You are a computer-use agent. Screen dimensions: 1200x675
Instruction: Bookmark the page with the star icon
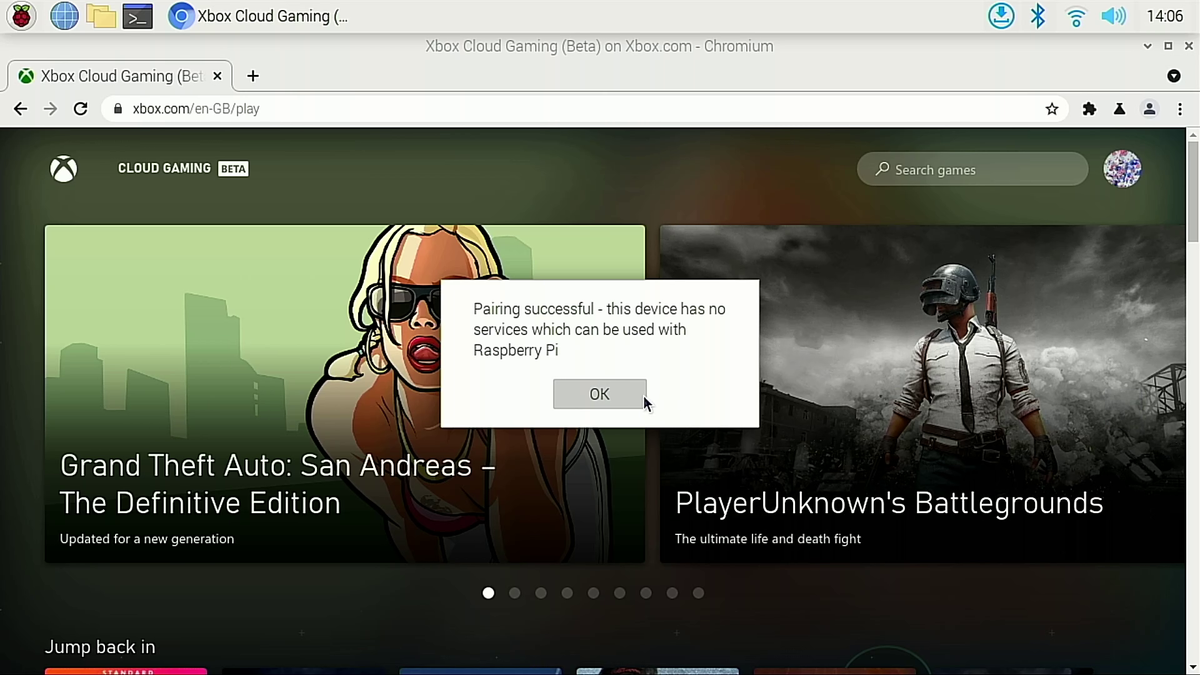1051,108
